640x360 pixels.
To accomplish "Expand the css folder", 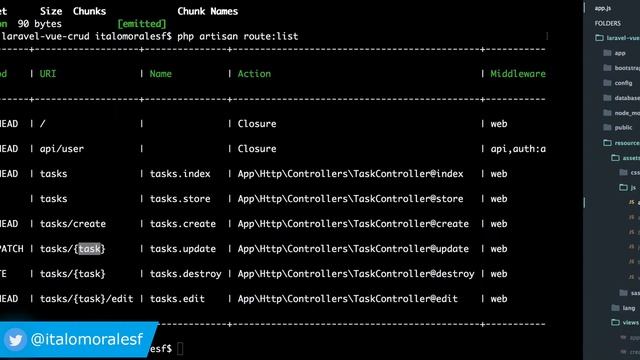I will [x=629, y=173].
